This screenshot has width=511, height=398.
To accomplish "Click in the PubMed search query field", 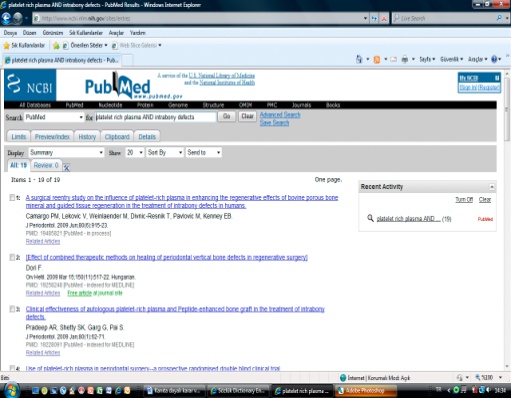I will coord(155,117).
